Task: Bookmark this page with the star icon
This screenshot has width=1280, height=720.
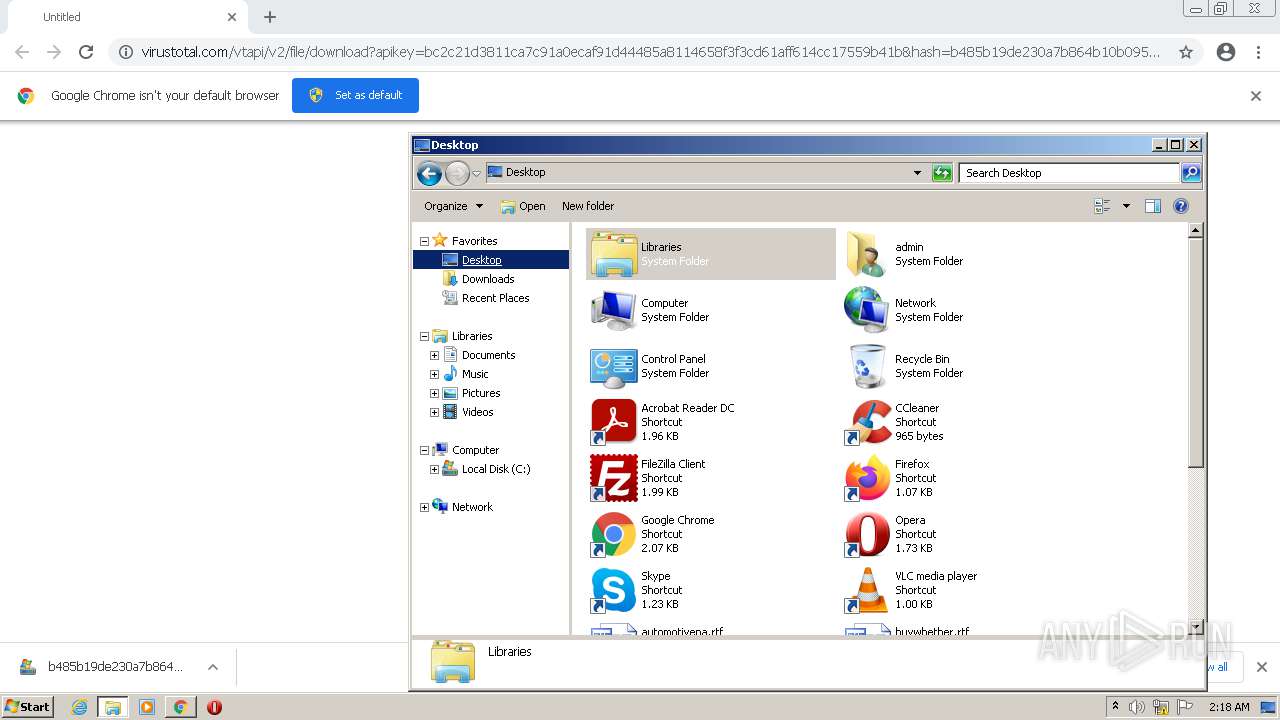Action: [1186, 52]
